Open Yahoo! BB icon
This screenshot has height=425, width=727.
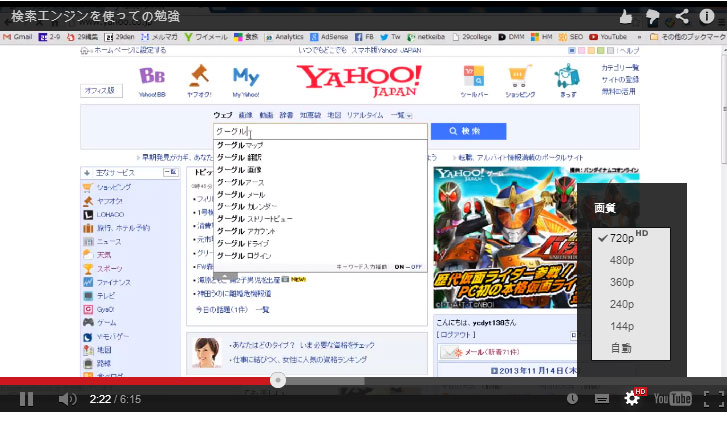pyautogui.click(x=152, y=82)
